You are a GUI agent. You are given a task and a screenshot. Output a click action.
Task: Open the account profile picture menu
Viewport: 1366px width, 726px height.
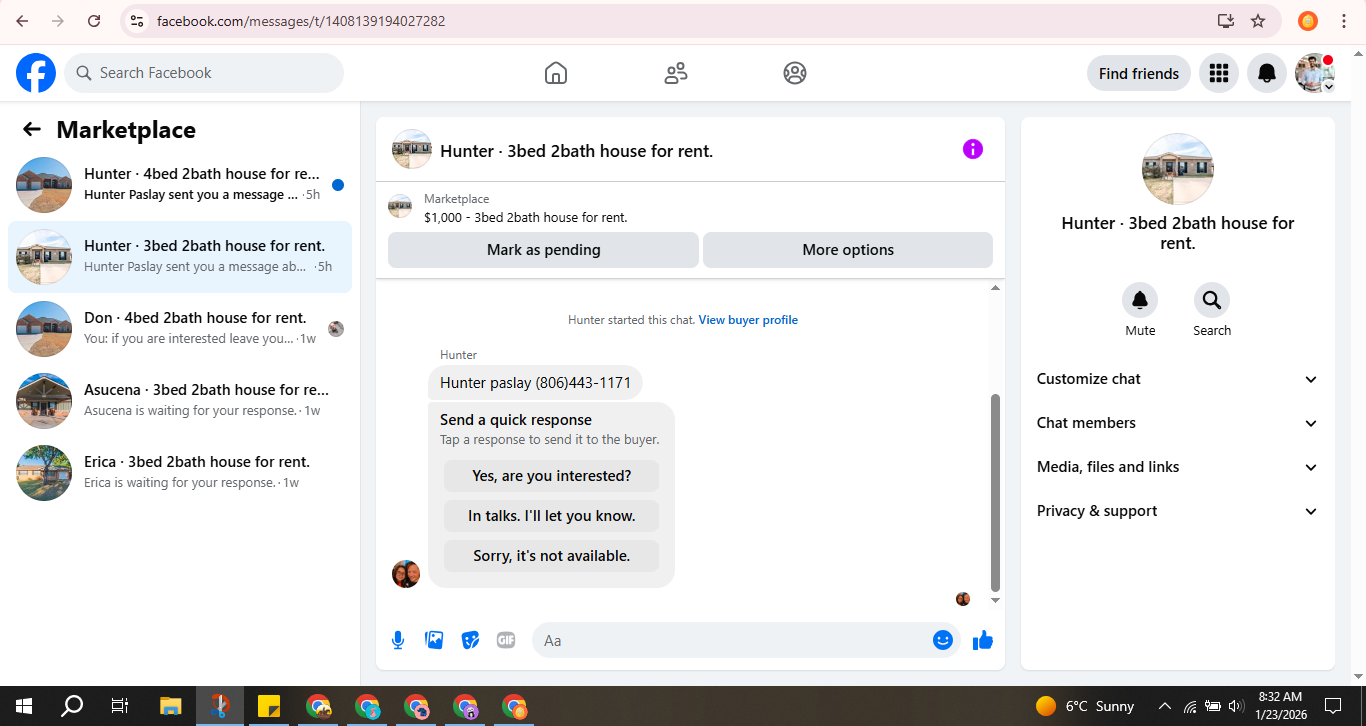coord(1315,73)
